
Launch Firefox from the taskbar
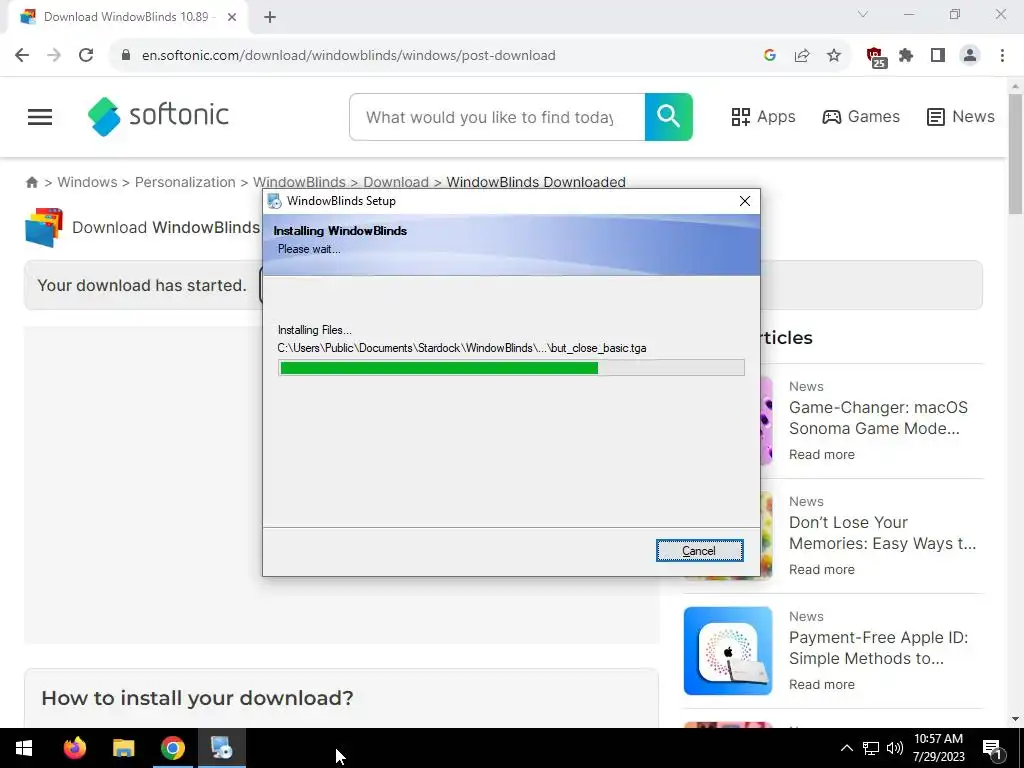(74, 748)
